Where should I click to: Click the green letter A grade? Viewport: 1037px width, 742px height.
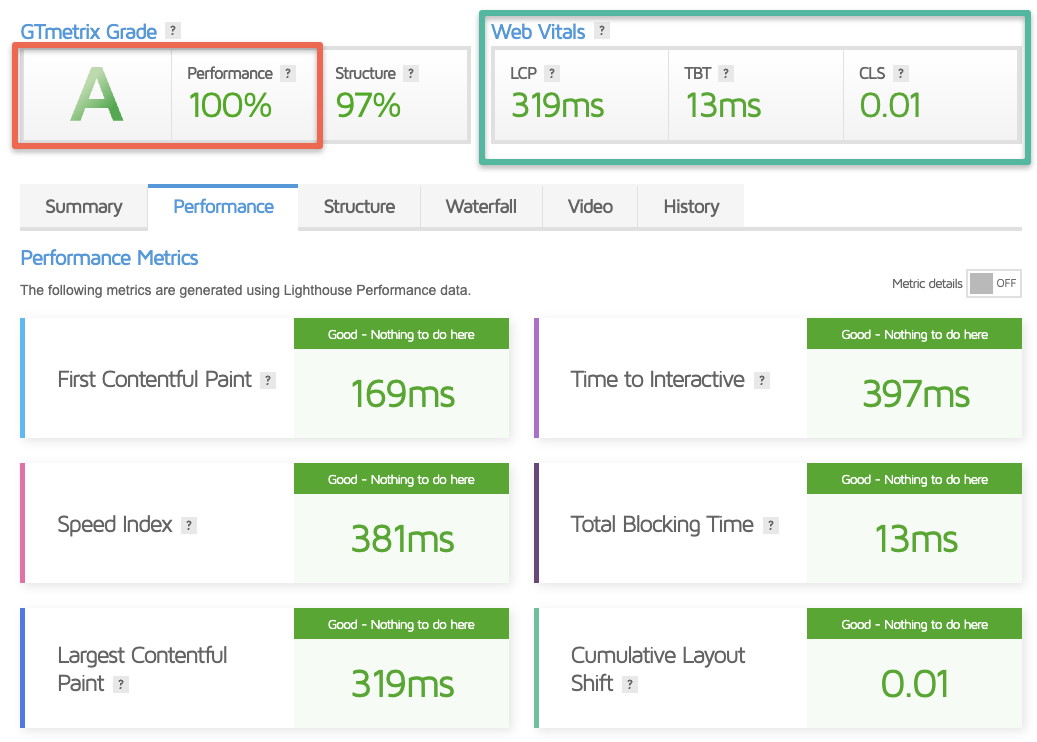coord(94,96)
